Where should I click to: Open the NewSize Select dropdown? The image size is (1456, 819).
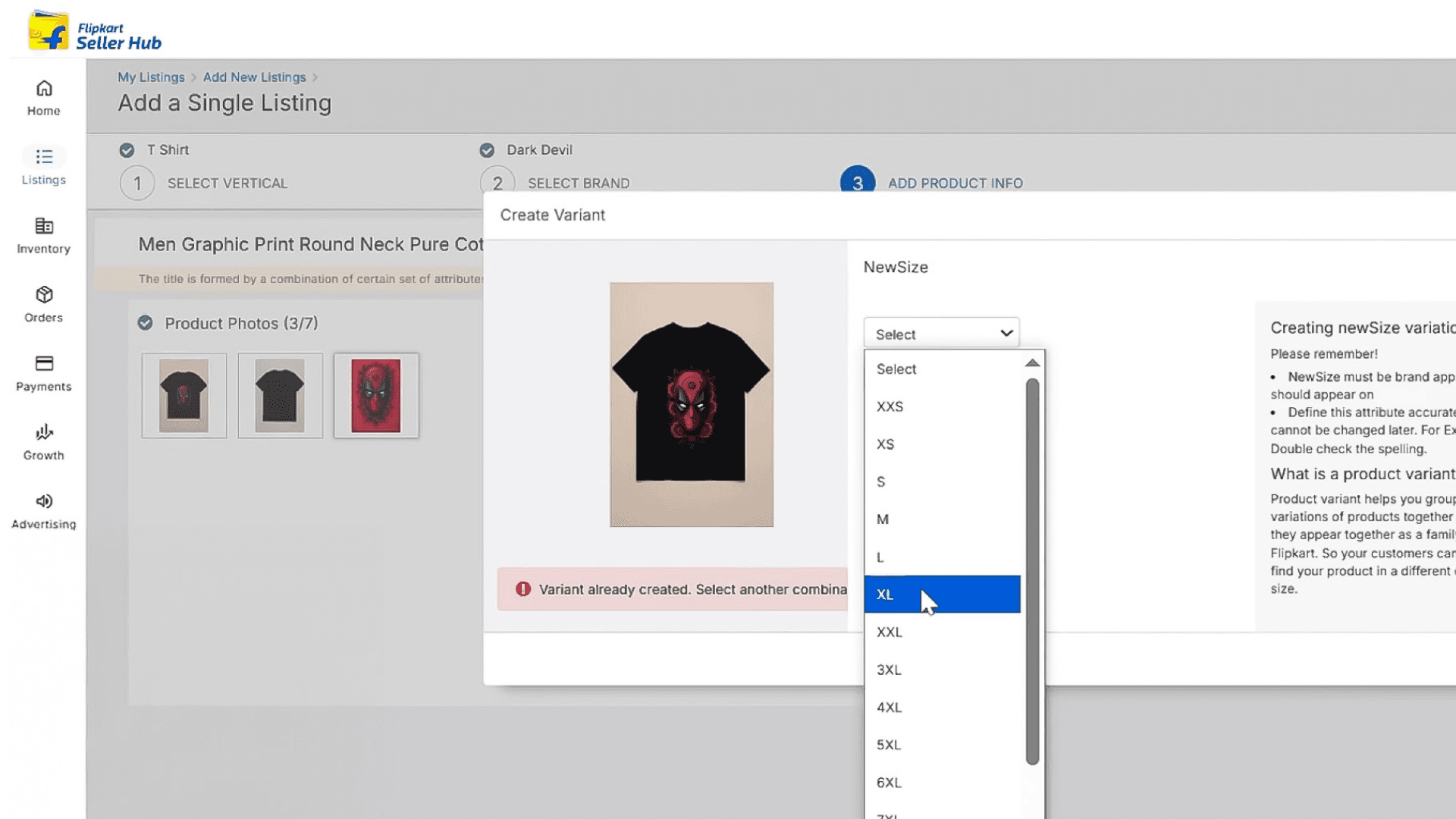[x=941, y=334]
